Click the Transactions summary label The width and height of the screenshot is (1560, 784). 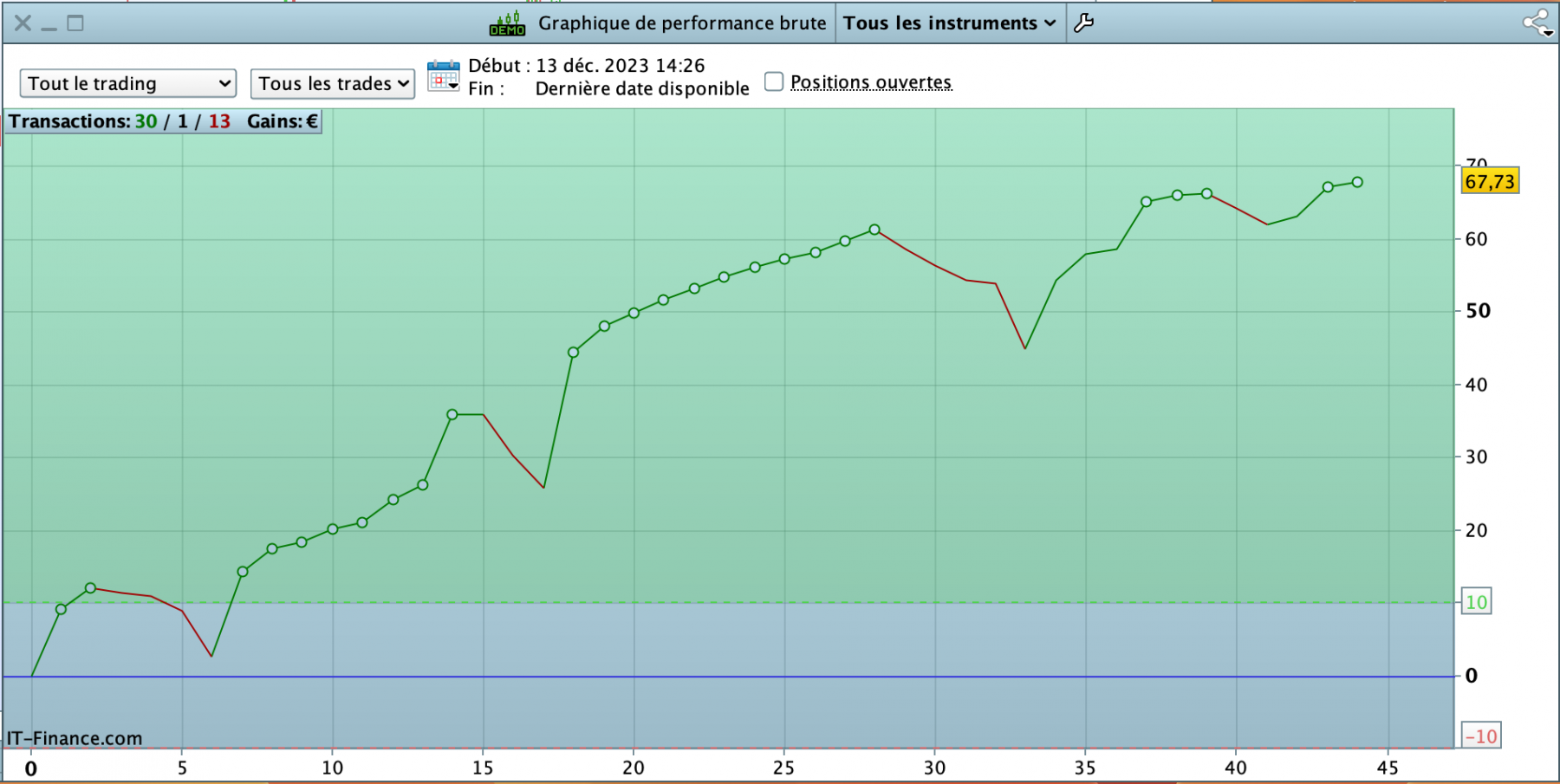[x=164, y=121]
